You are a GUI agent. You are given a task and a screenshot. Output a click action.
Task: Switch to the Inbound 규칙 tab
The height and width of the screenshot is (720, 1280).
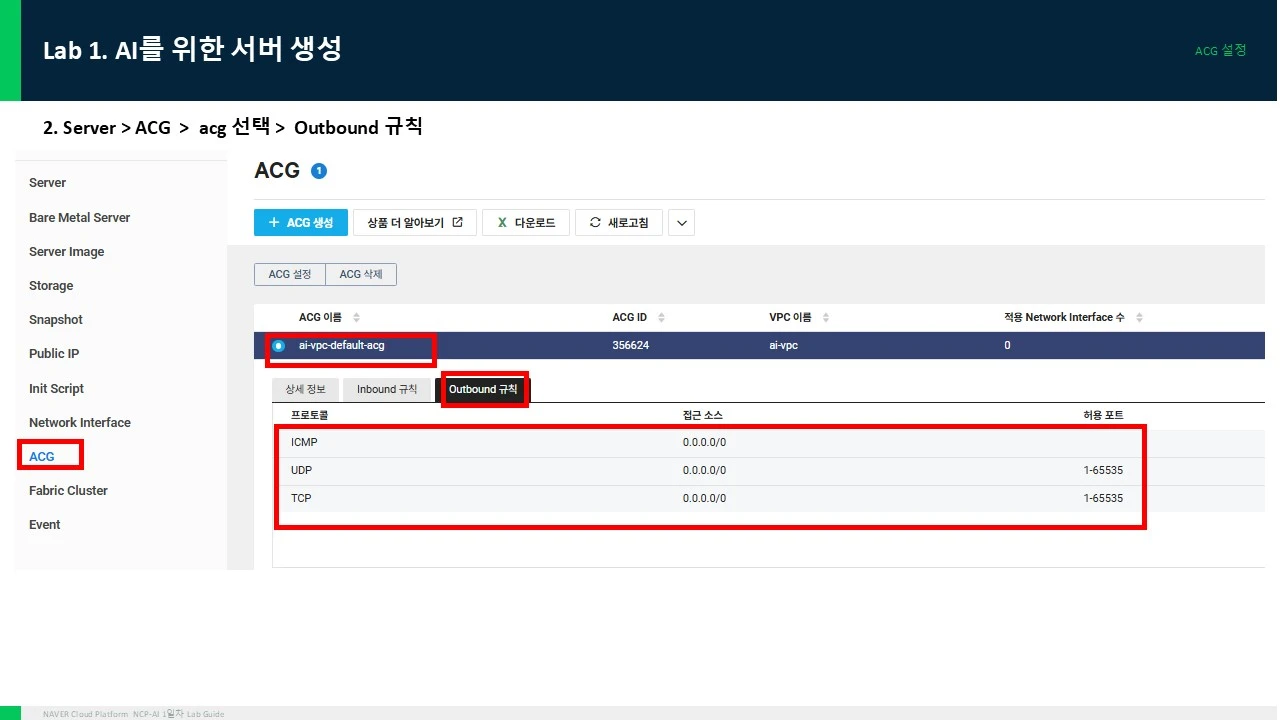tap(387, 389)
